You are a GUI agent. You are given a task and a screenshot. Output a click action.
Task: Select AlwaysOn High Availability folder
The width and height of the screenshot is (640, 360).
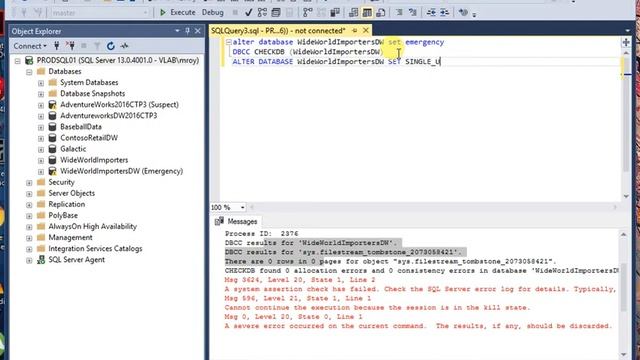click(92, 226)
